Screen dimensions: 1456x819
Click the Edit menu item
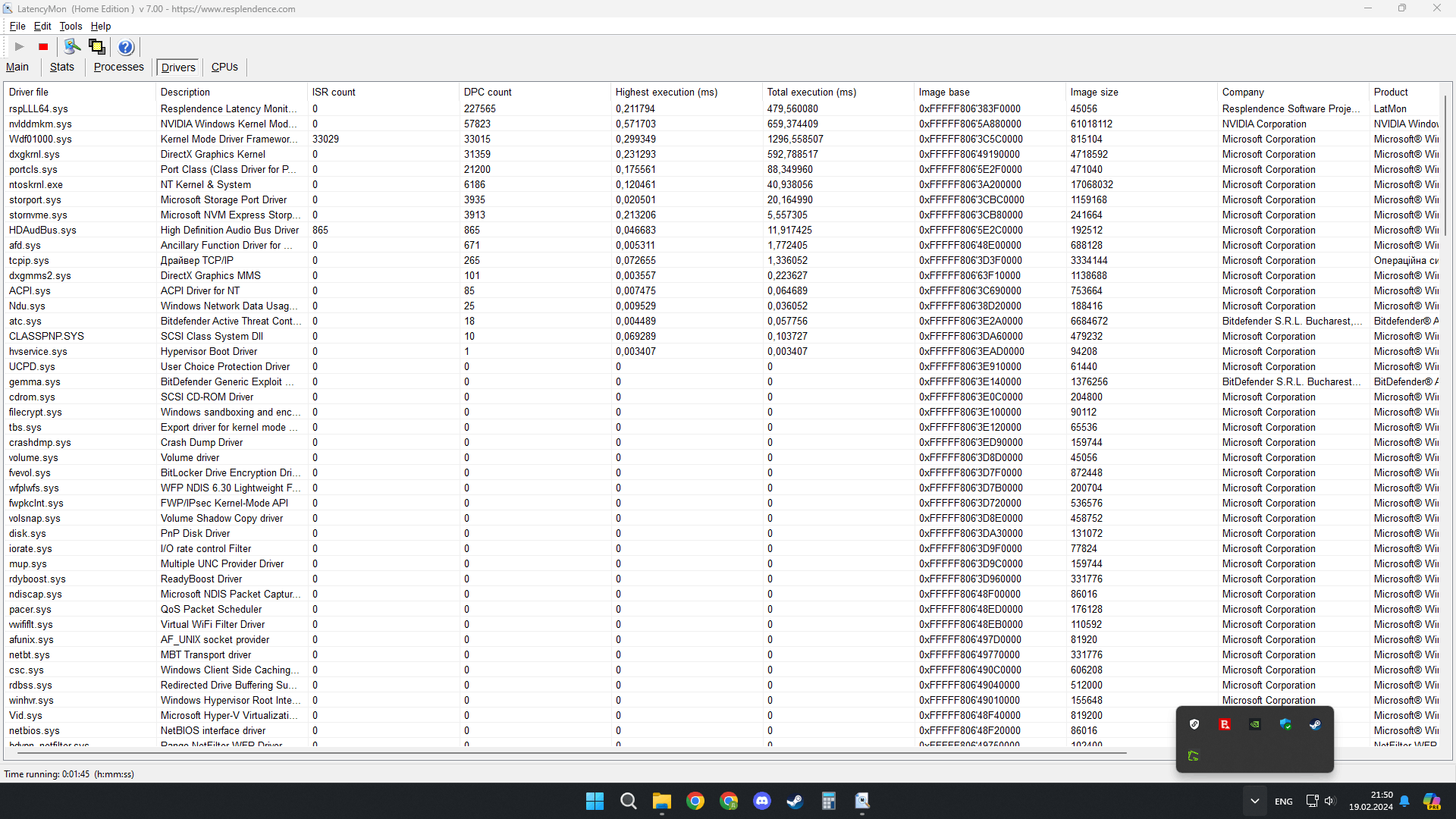pyautogui.click(x=42, y=26)
